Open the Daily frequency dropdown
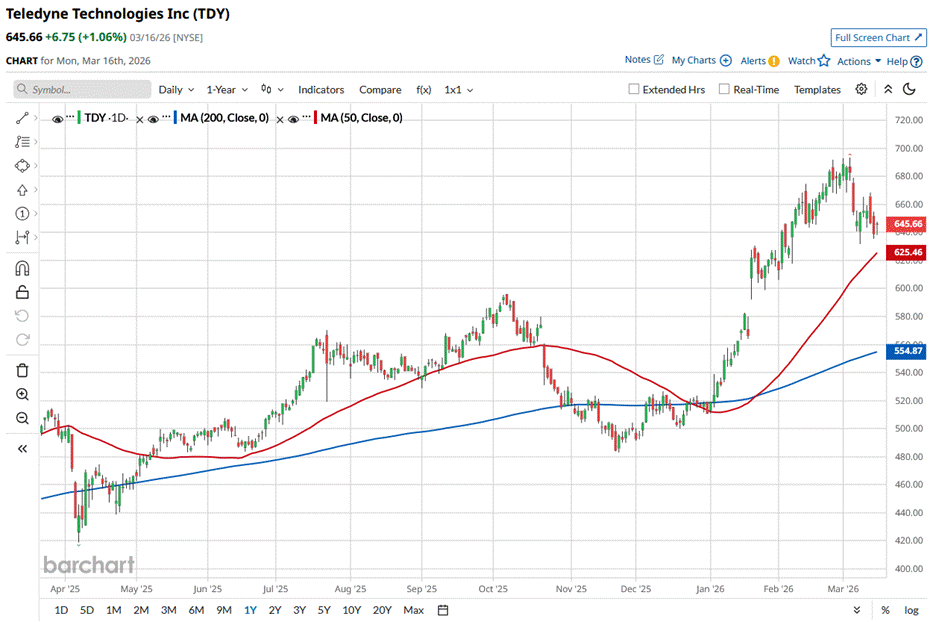This screenshot has width=936, height=622. (176, 89)
